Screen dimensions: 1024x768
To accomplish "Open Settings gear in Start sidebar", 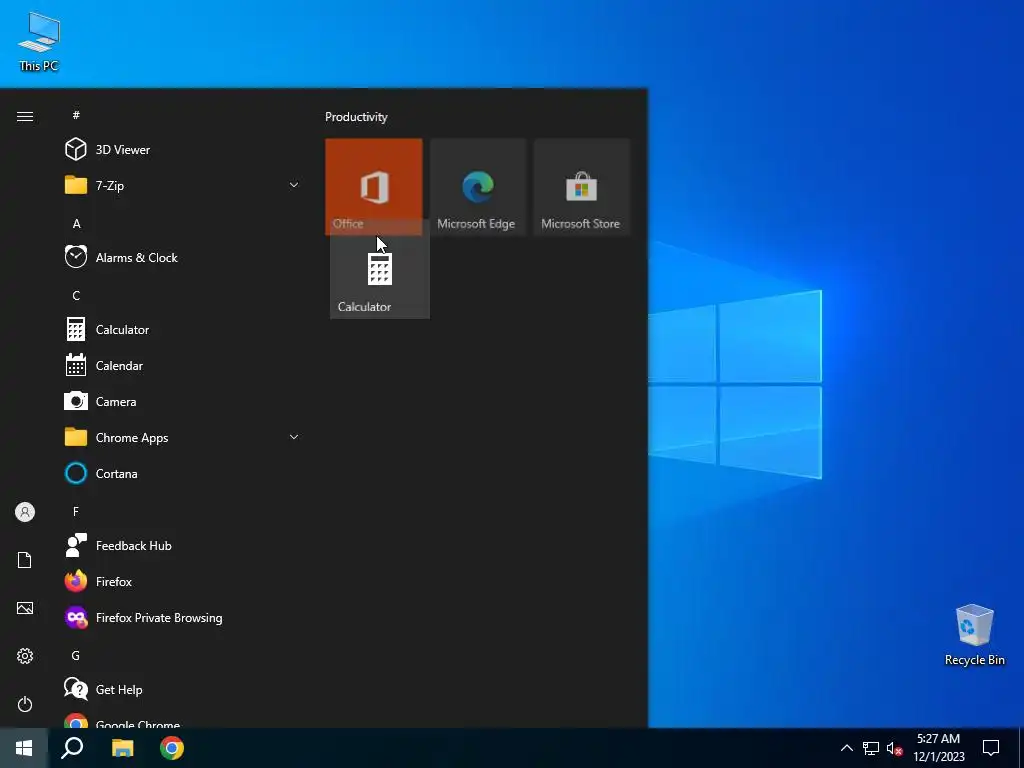I will coord(25,656).
